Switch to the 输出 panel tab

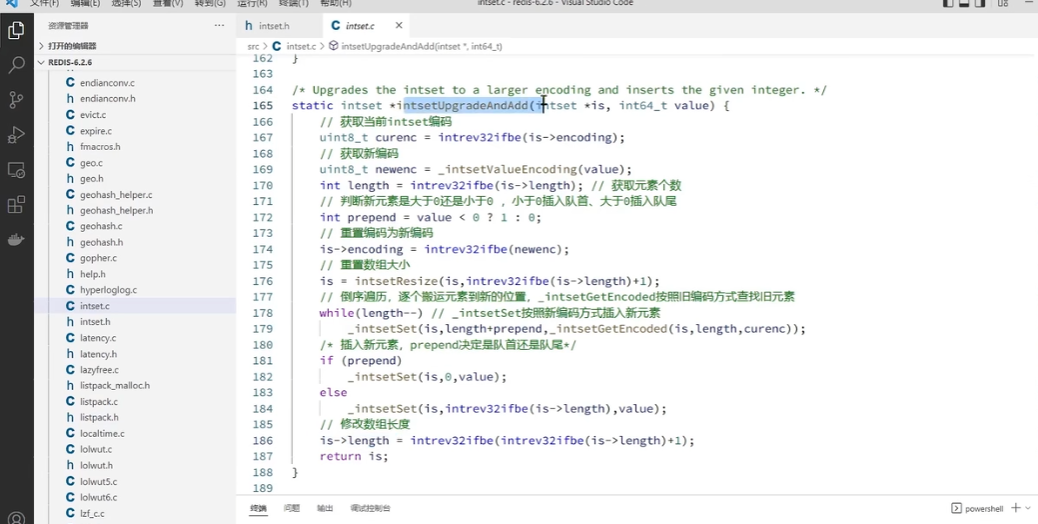324,508
